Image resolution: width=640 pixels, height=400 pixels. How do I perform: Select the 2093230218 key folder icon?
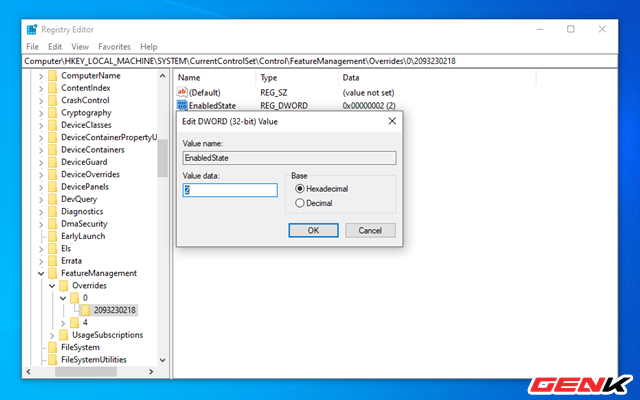(85, 310)
